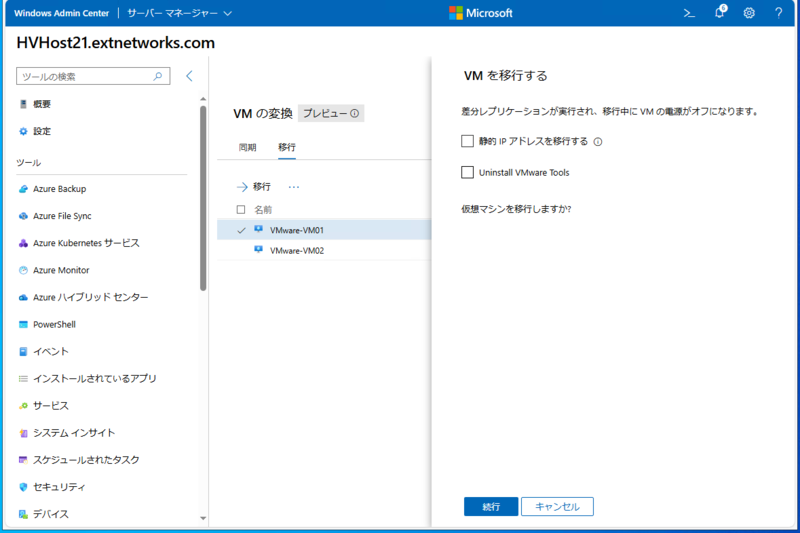Click the 名前 column header
The height and width of the screenshot is (533, 800).
pyautogui.click(x=263, y=210)
